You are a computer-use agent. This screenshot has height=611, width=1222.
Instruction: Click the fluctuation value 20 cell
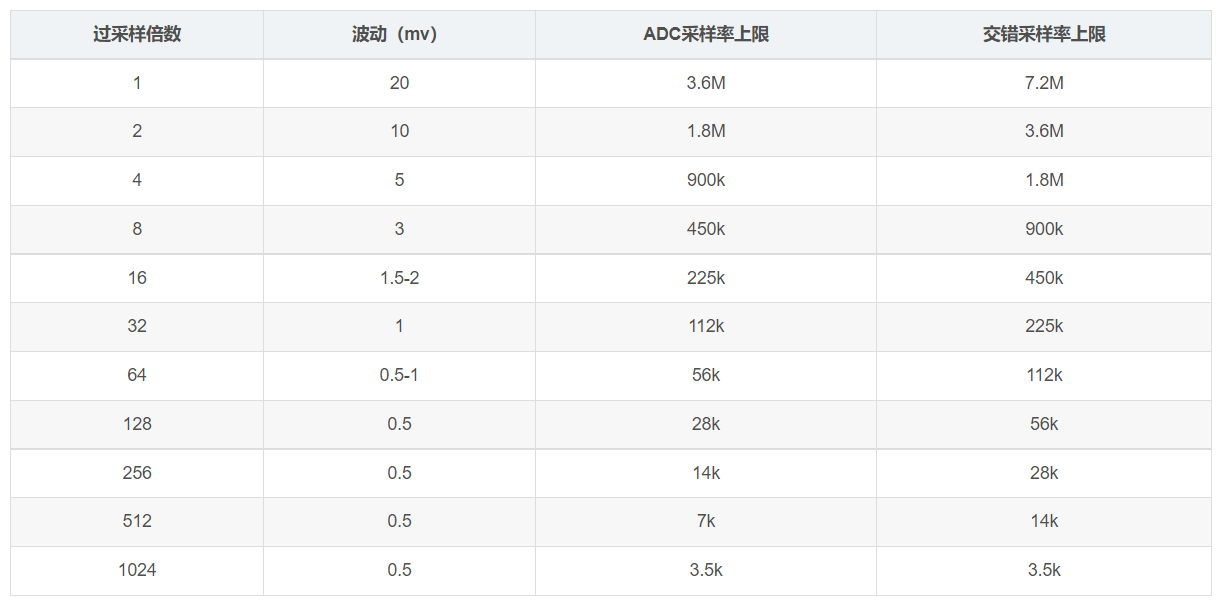[399, 83]
